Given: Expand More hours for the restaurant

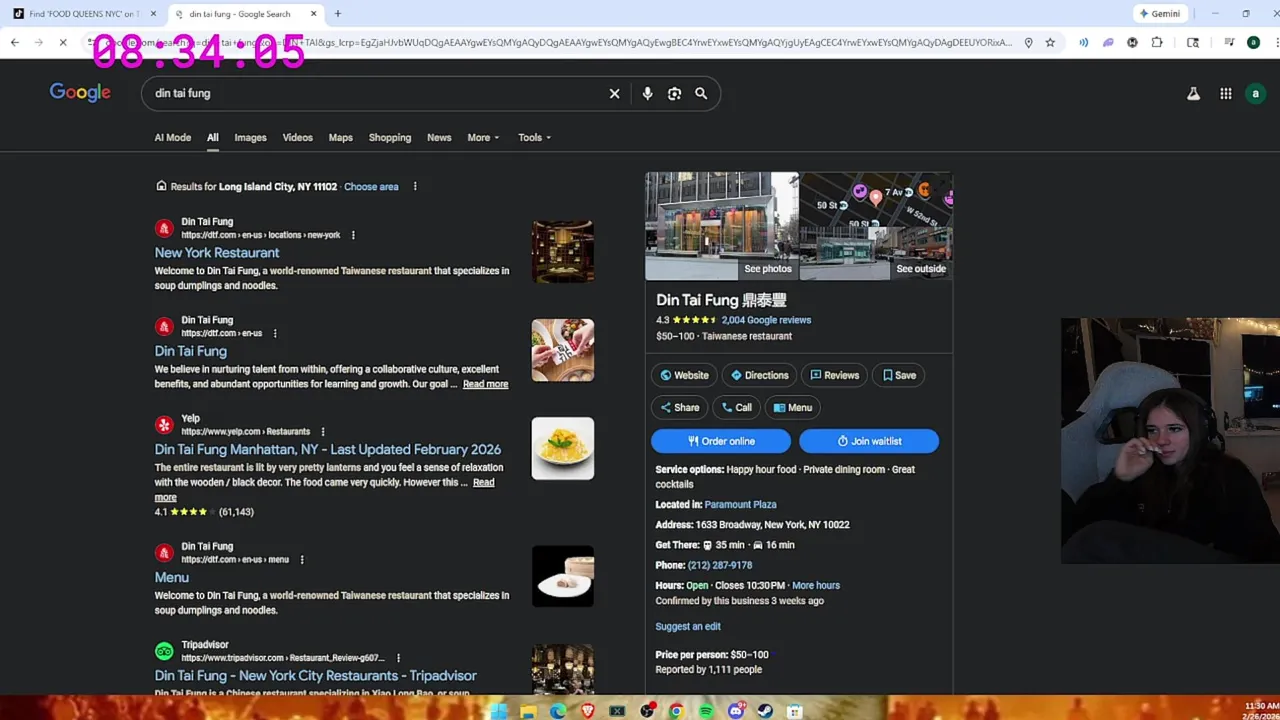Looking at the screenshot, I should [816, 585].
